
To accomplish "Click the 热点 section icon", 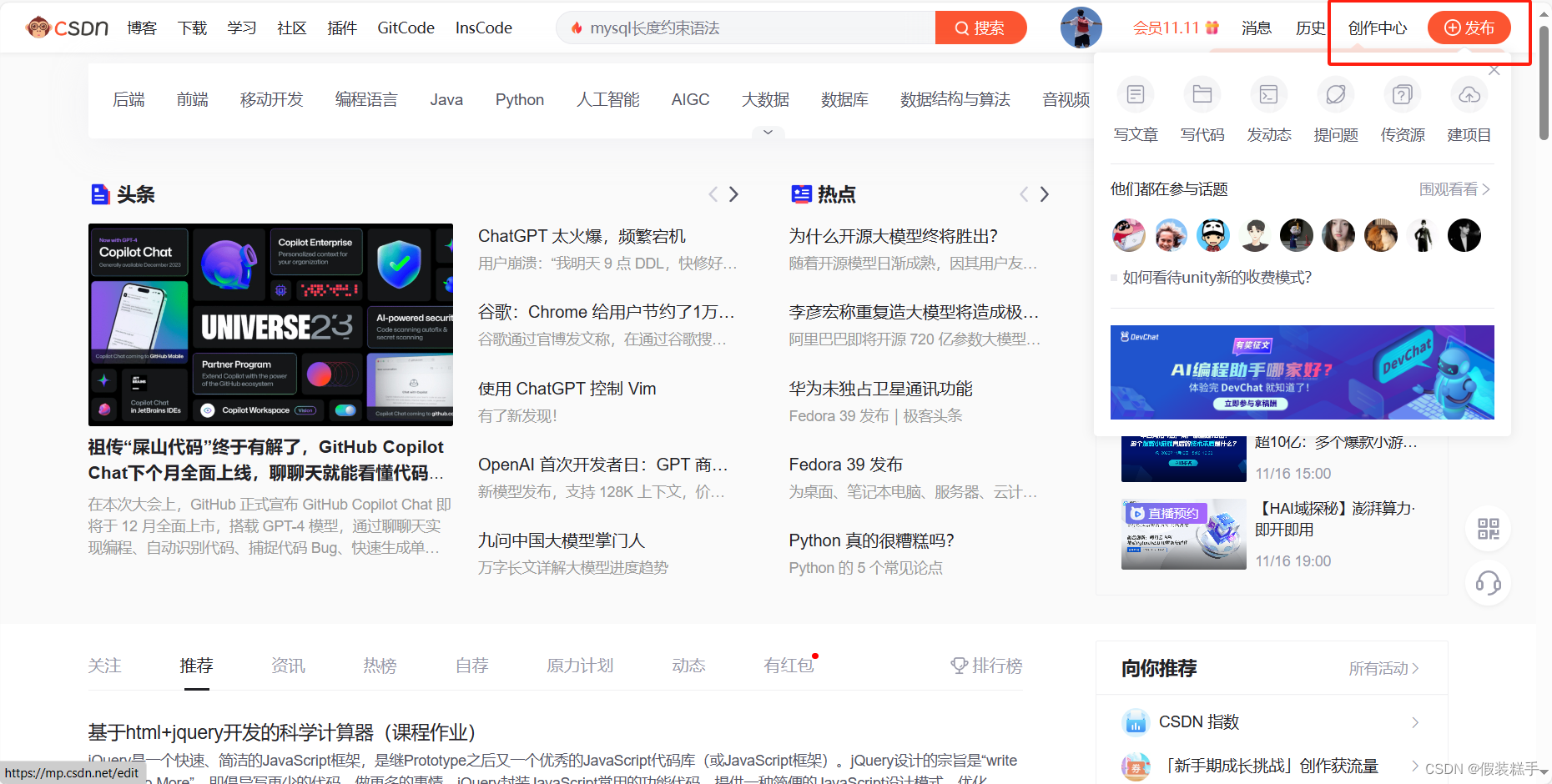I will [x=801, y=194].
